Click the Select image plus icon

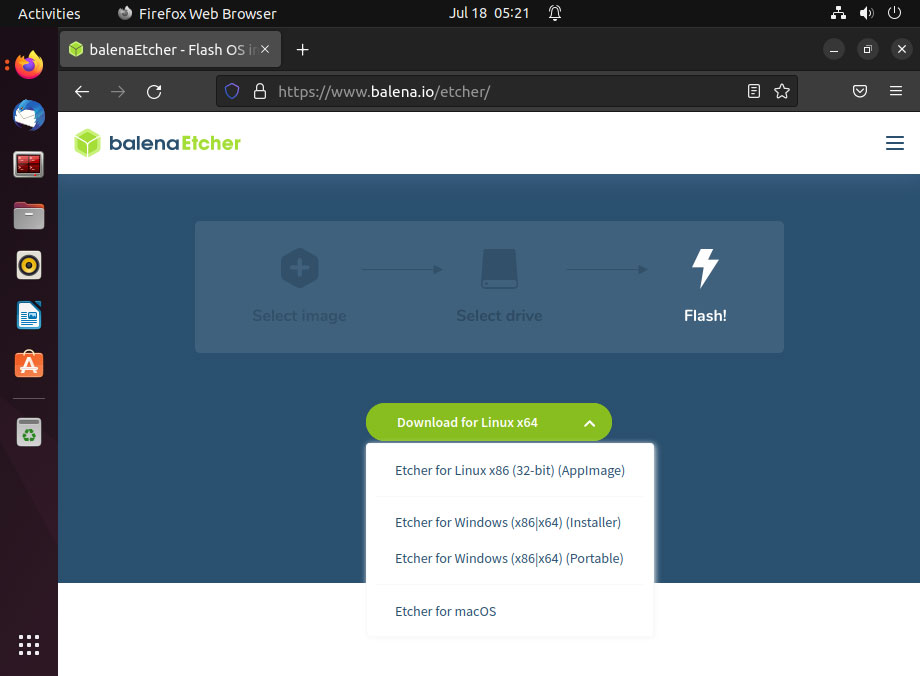pyautogui.click(x=299, y=268)
